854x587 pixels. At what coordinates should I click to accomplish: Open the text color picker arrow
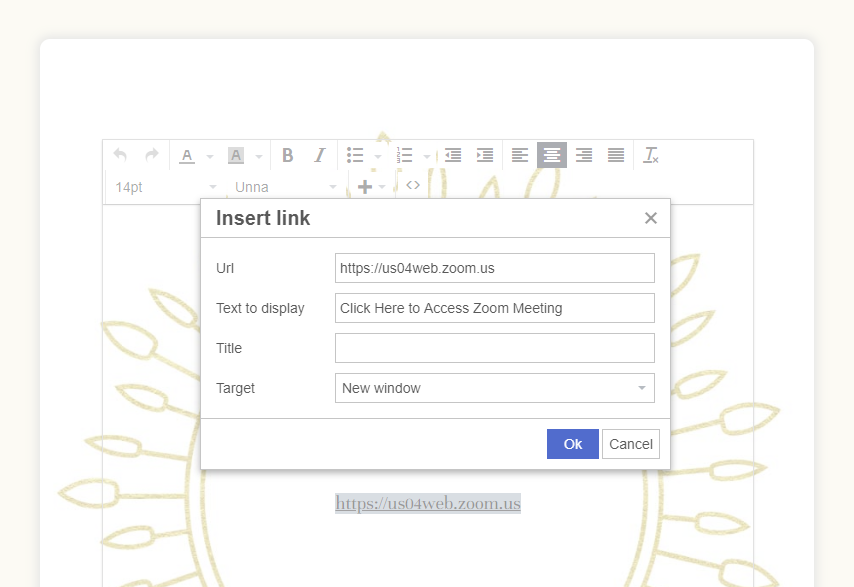pyautogui.click(x=210, y=156)
